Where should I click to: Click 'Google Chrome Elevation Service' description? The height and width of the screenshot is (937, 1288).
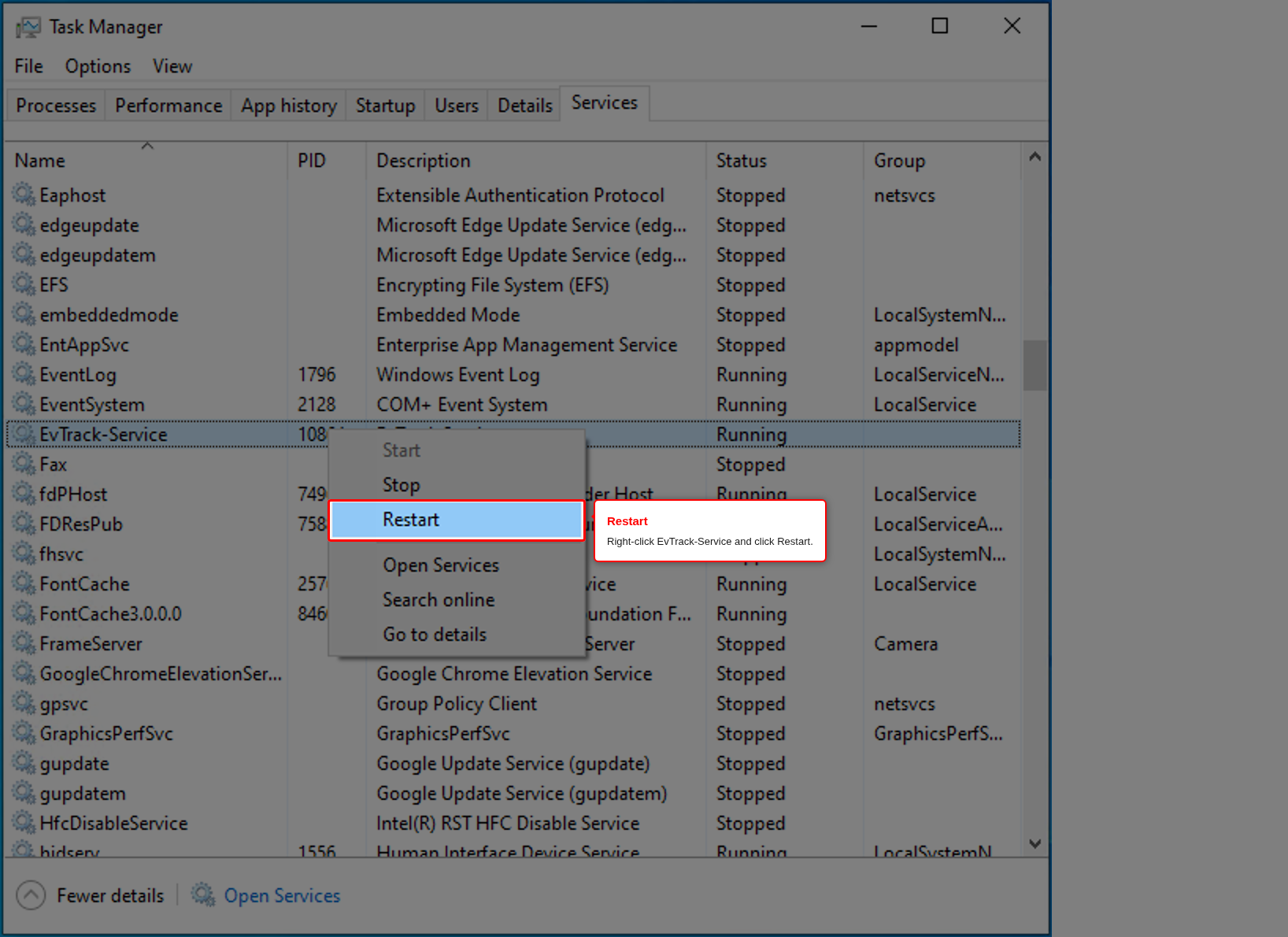(514, 674)
